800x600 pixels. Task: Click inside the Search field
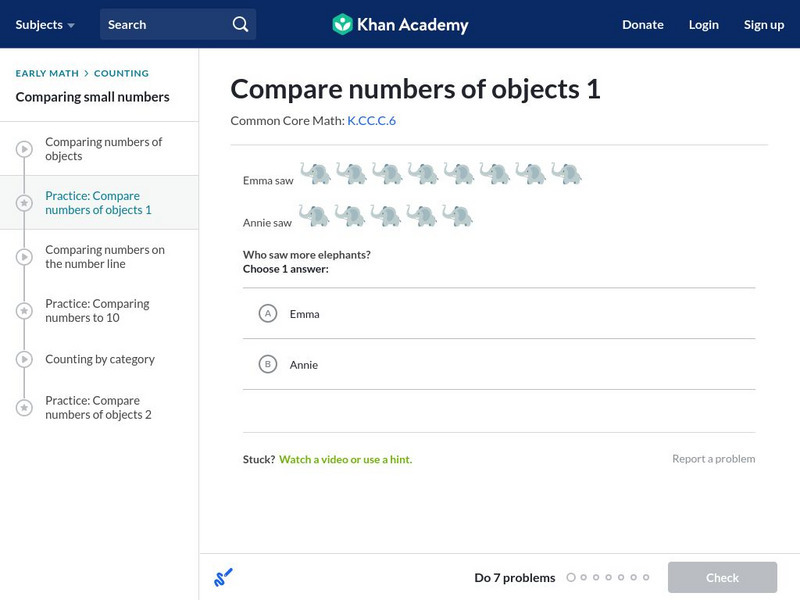[165, 24]
